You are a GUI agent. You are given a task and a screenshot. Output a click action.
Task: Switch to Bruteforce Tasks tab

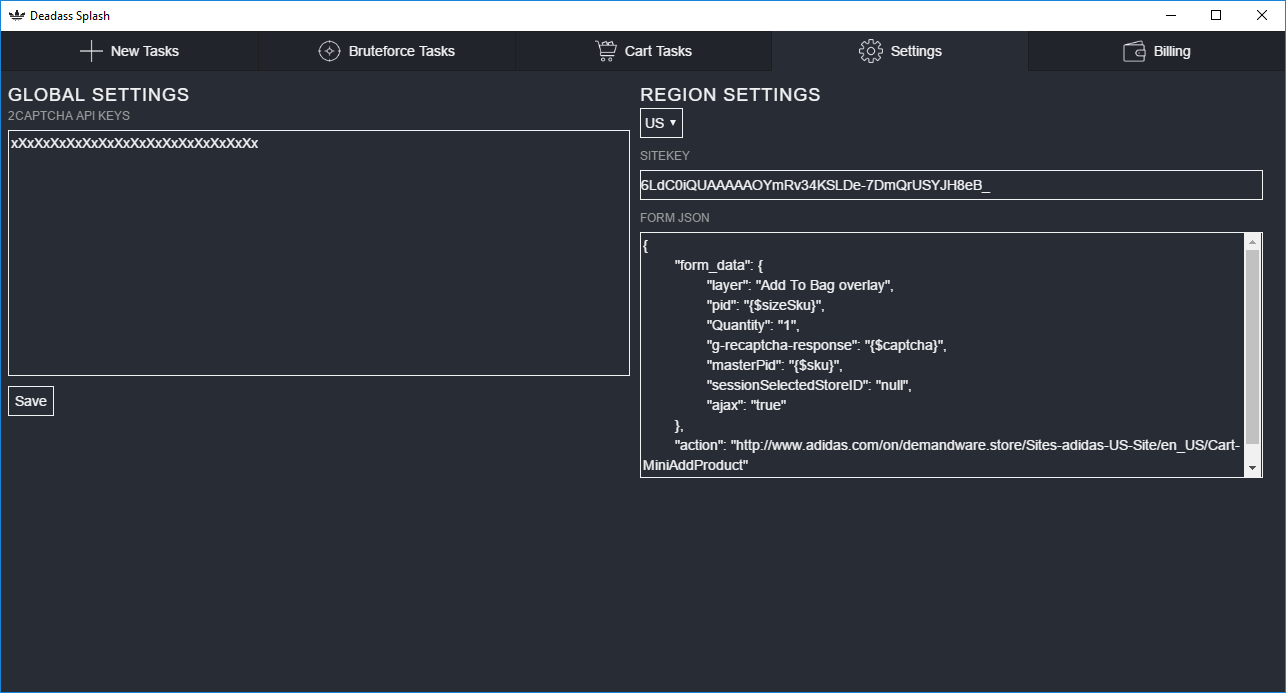pos(387,51)
